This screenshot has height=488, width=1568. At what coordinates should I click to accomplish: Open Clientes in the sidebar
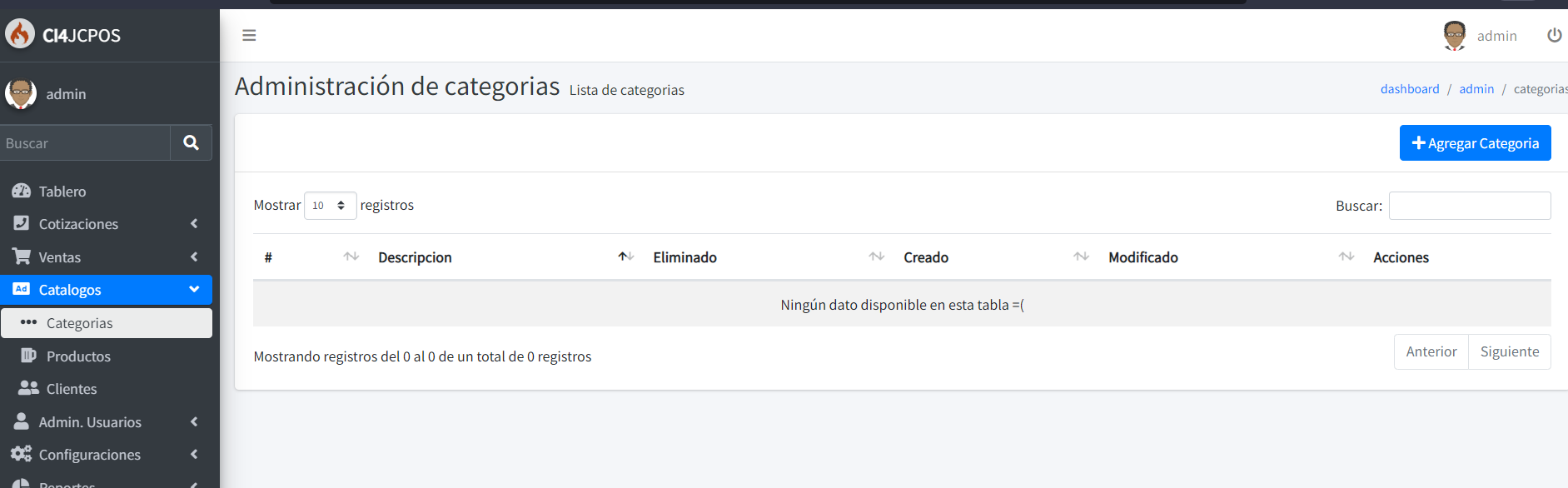coord(72,389)
